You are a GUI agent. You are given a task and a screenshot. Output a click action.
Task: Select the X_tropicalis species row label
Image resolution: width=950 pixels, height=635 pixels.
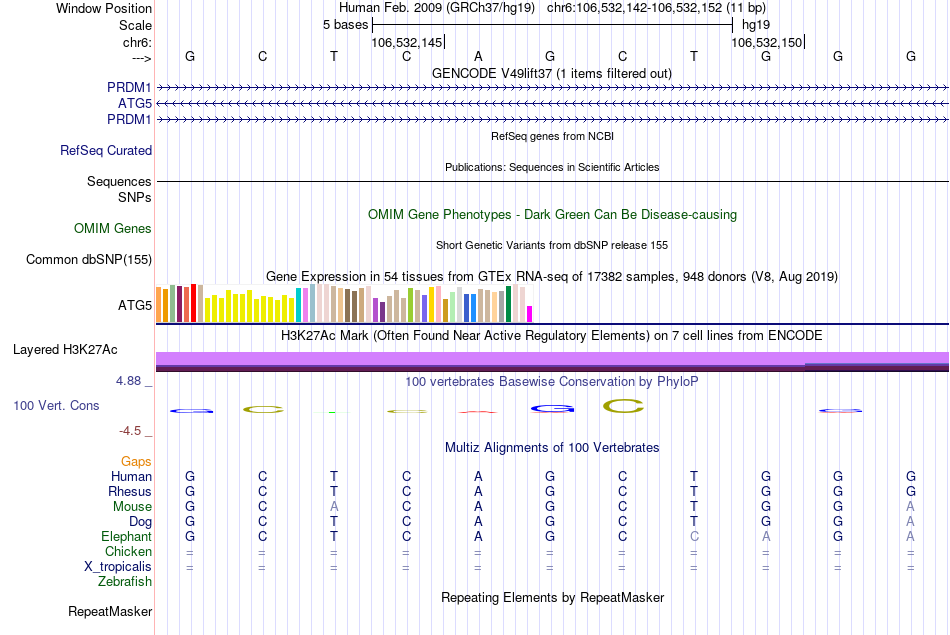click(118, 567)
